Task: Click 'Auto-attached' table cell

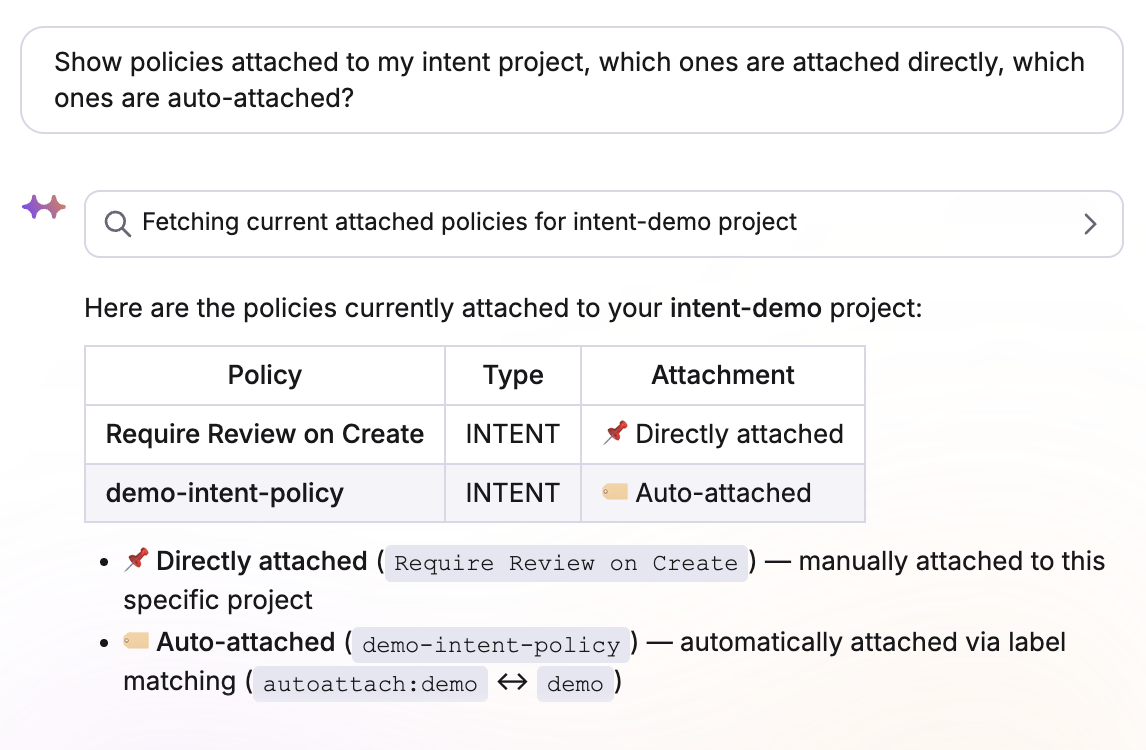Action: pos(723,493)
